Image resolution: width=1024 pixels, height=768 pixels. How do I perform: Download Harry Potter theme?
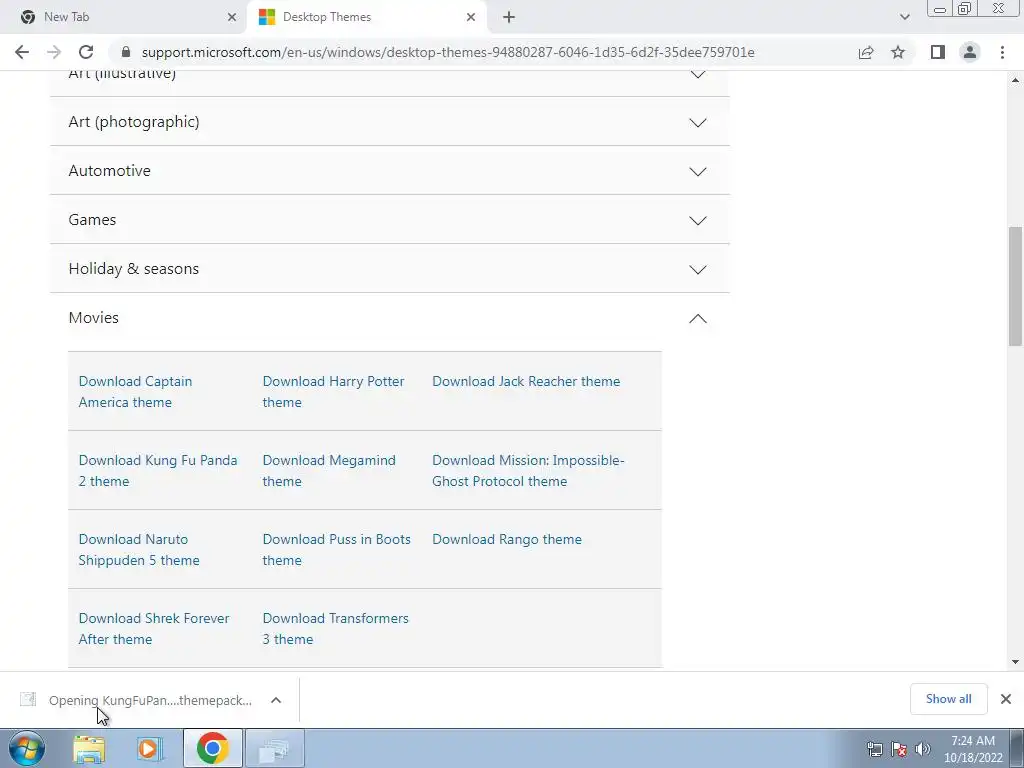333,392
